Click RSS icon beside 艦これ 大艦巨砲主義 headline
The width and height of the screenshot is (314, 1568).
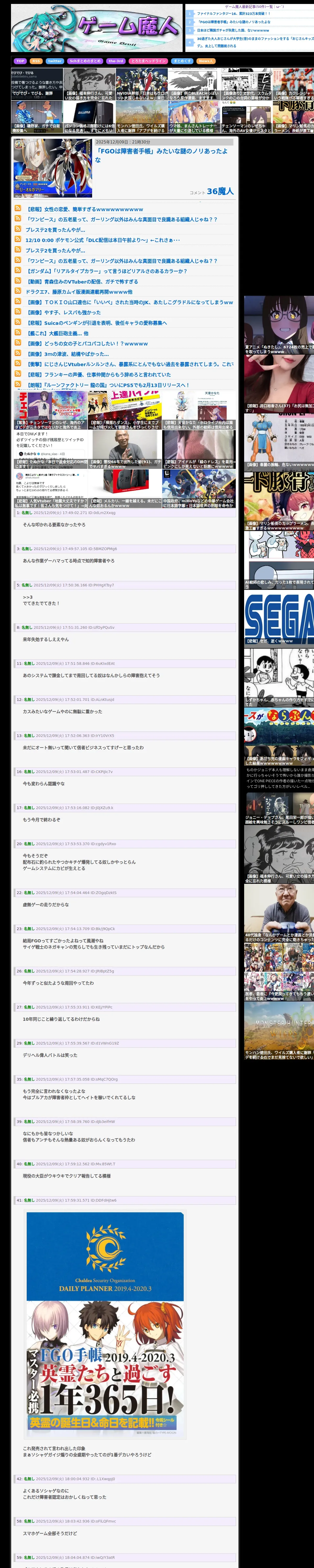(18, 332)
